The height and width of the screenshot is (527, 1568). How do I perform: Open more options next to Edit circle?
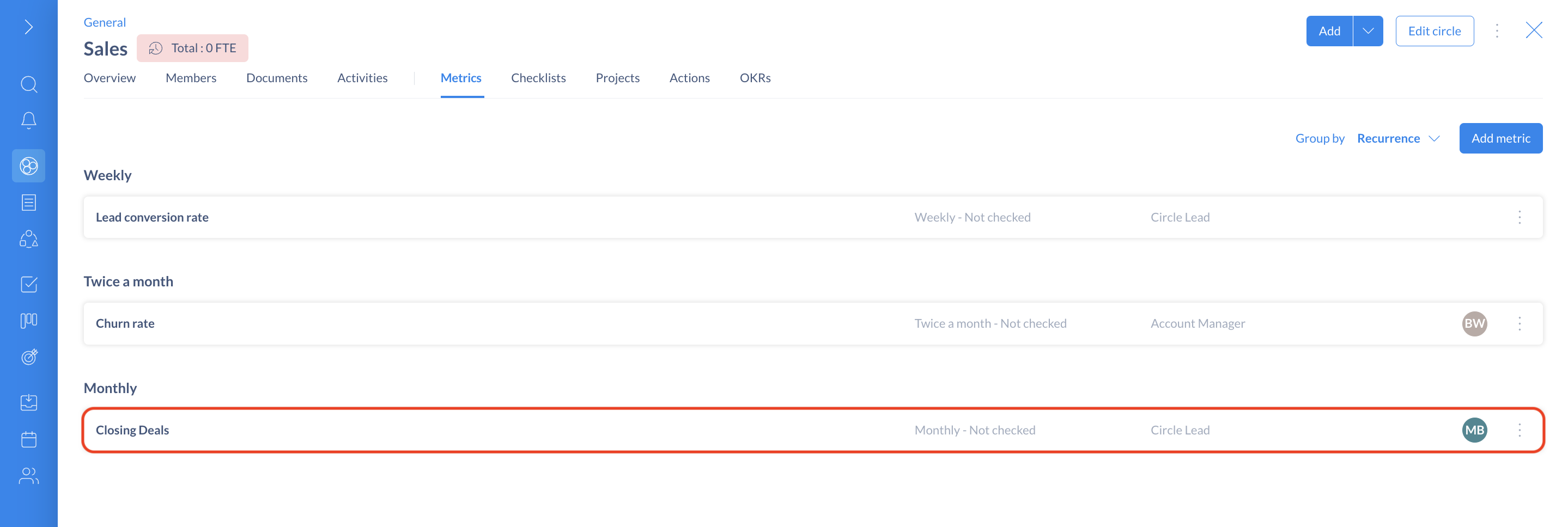click(1497, 30)
